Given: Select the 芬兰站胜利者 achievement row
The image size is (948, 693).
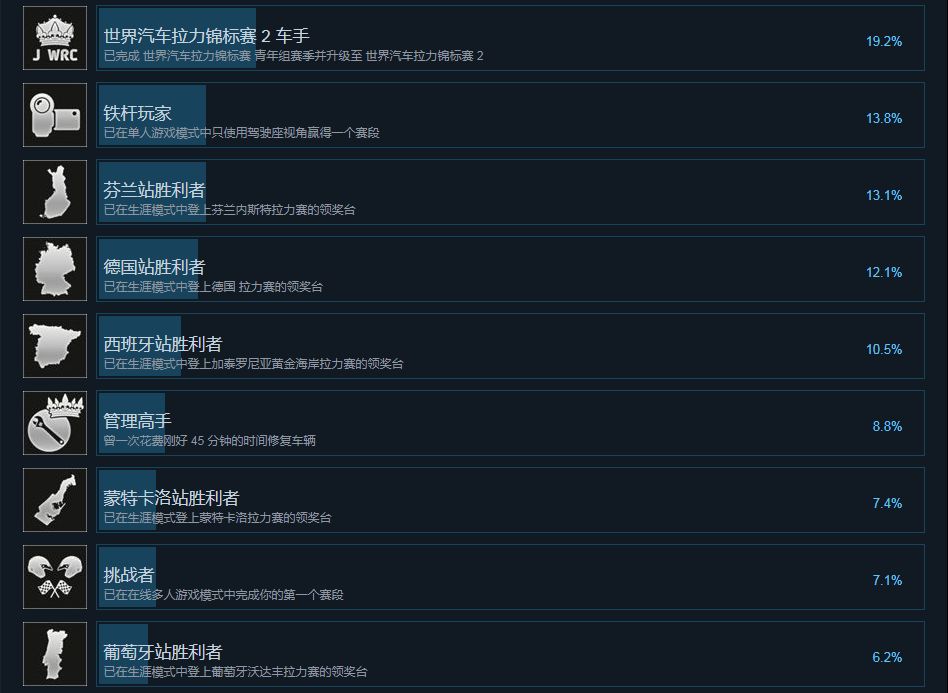Looking at the screenshot, I should (510, 192).
